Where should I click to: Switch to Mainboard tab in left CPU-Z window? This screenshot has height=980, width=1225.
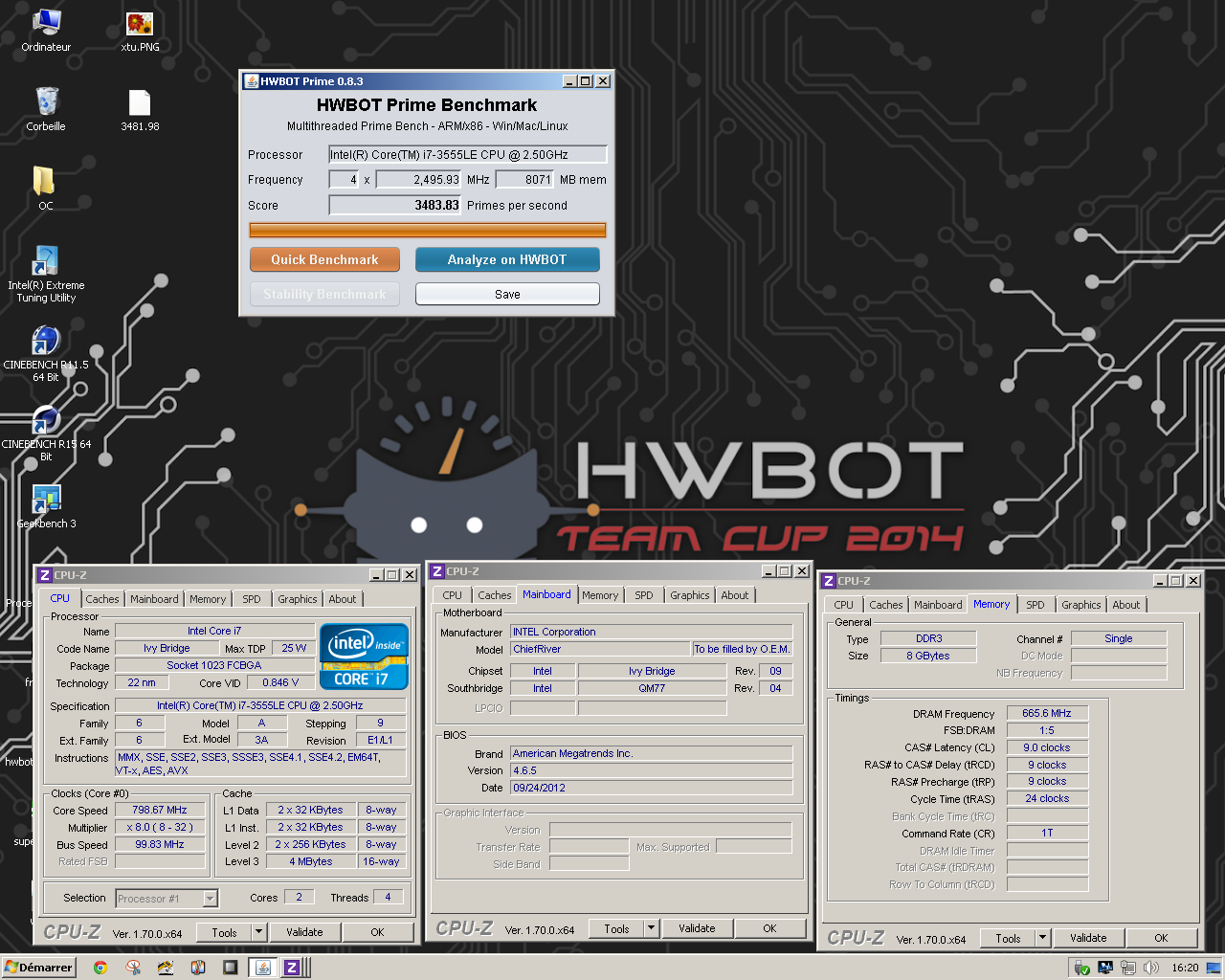(x=154, y=599)
